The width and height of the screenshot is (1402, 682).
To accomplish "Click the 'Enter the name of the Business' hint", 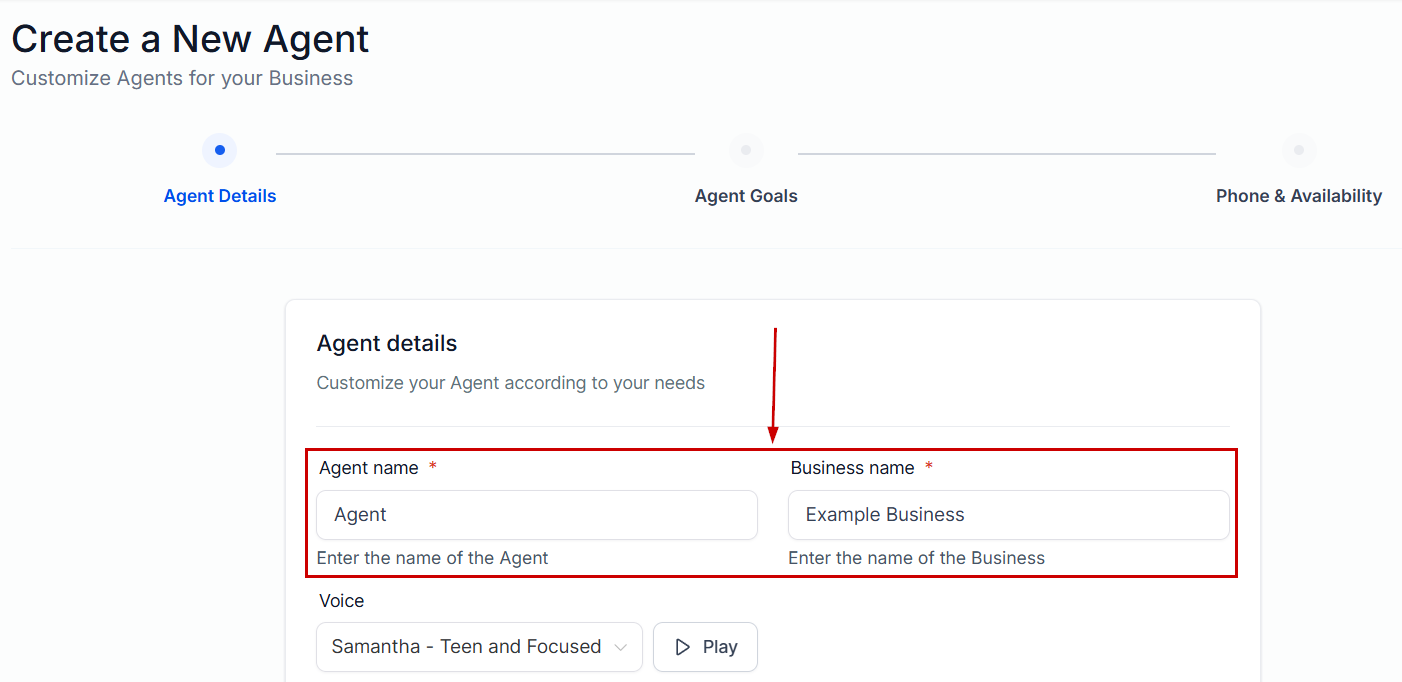I will [916, 558].
